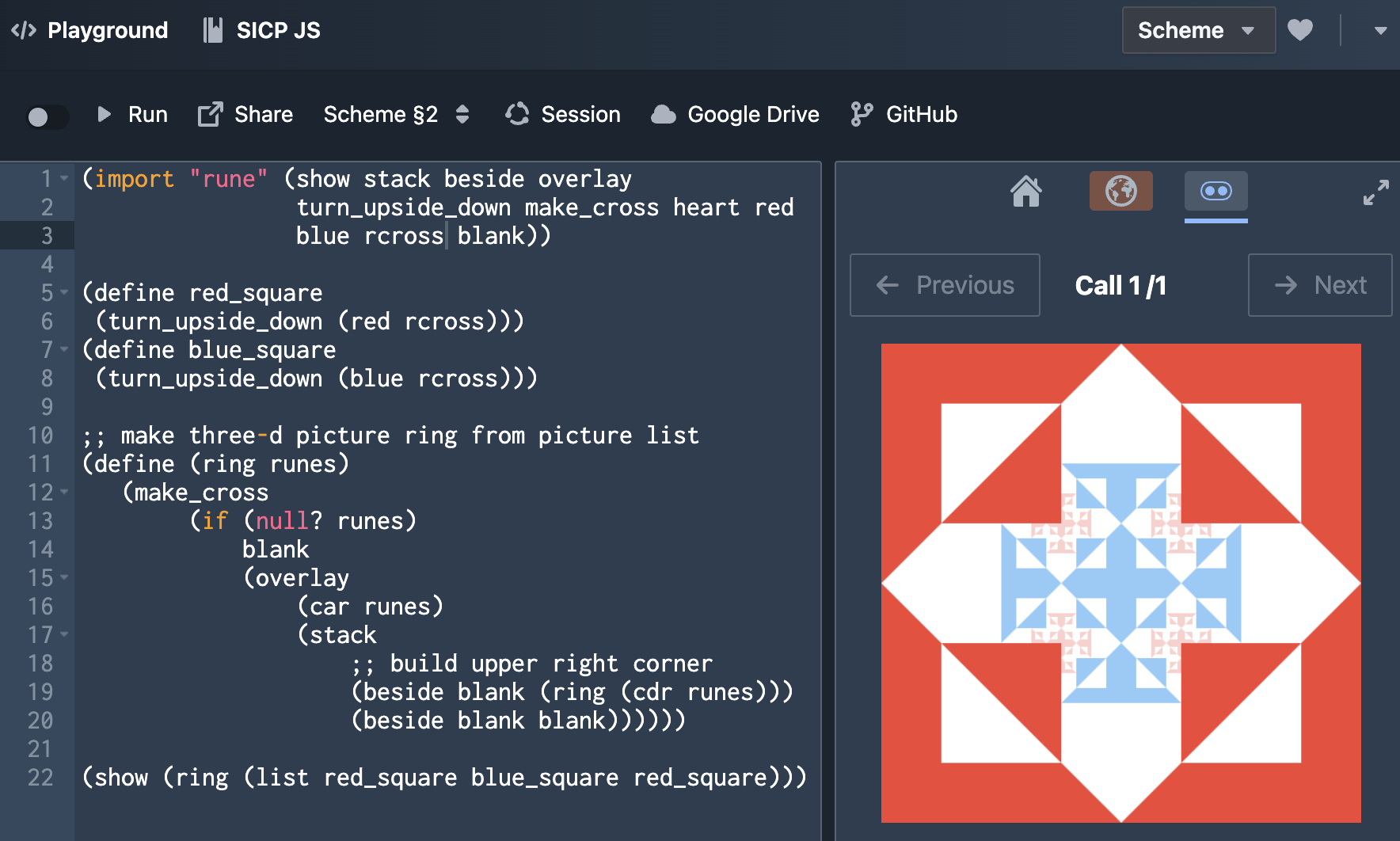Select the globe tab icon
The height and width of the screenshot is (841, 1400).
coord(1120,191)
